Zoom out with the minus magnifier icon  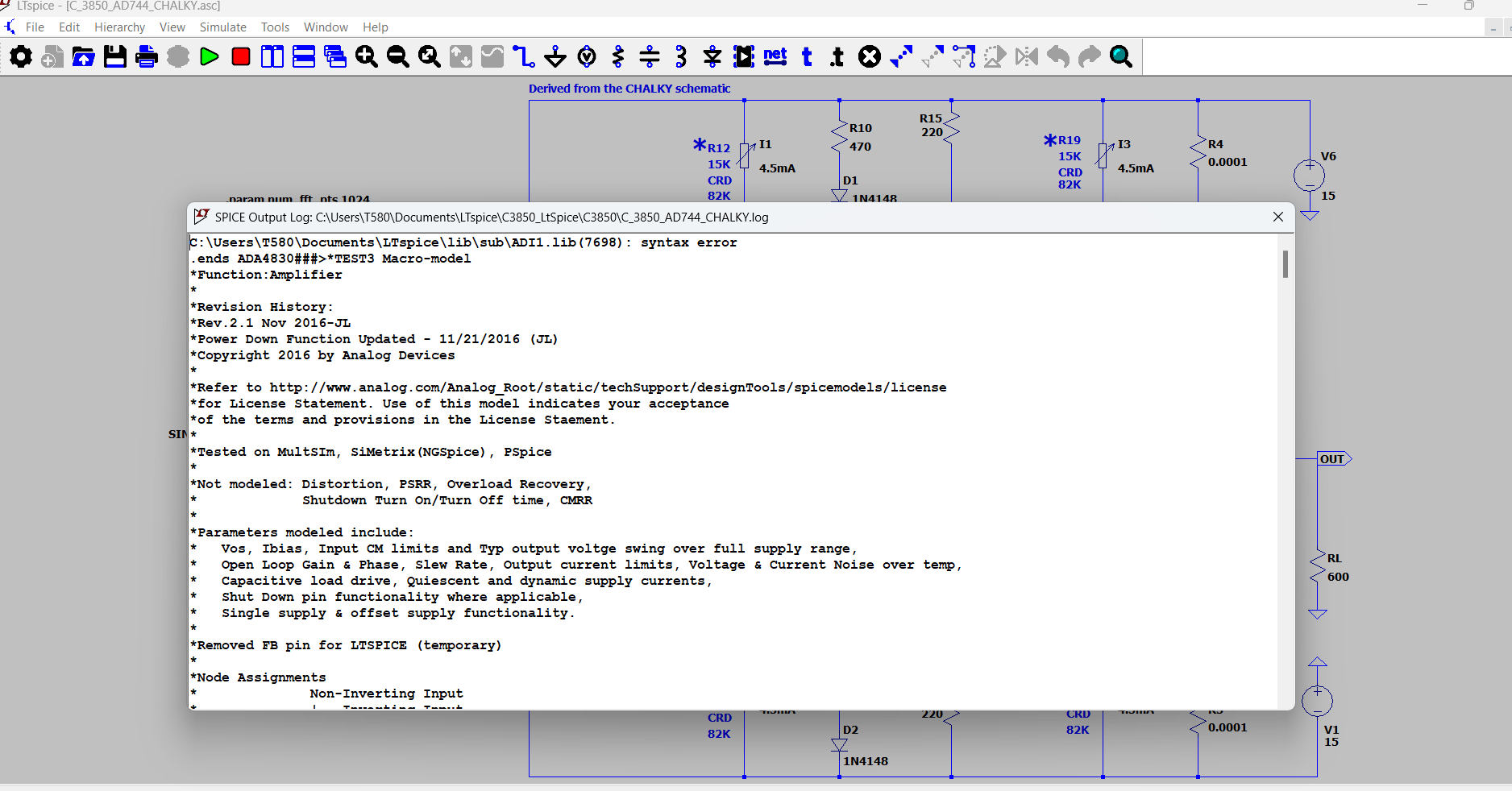pyautogui.click(x=398, y=56)
